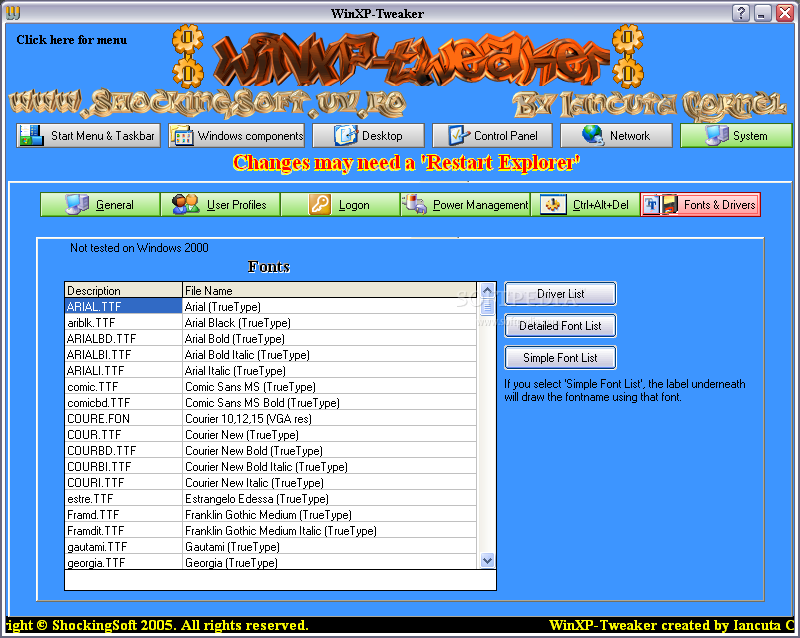Open the Windows components section
This screenshot has height=638, width=800.
(x=237, y=136)
